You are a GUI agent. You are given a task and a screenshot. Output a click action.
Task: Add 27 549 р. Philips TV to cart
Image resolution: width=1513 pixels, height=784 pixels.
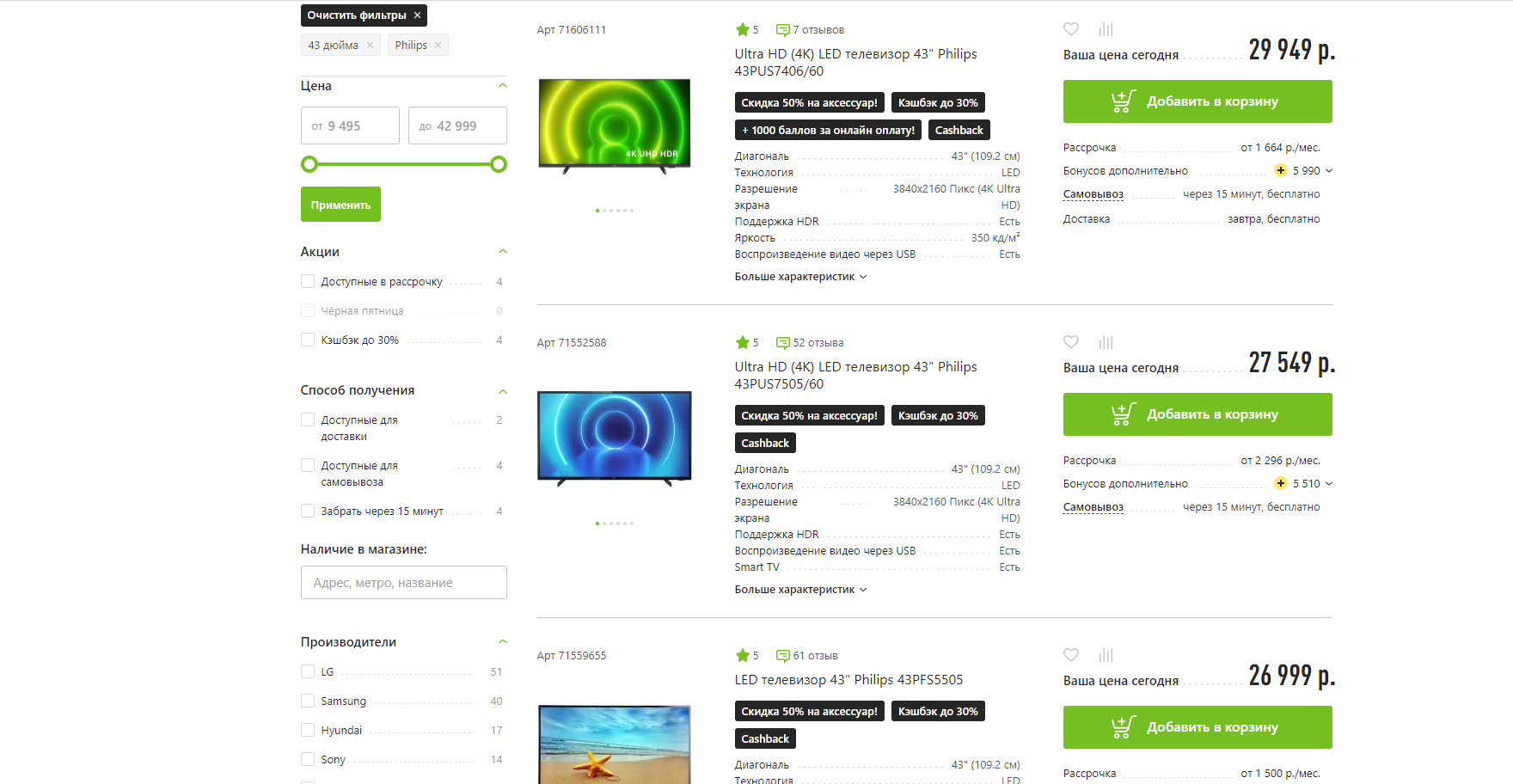click(x=1198, y=414)
